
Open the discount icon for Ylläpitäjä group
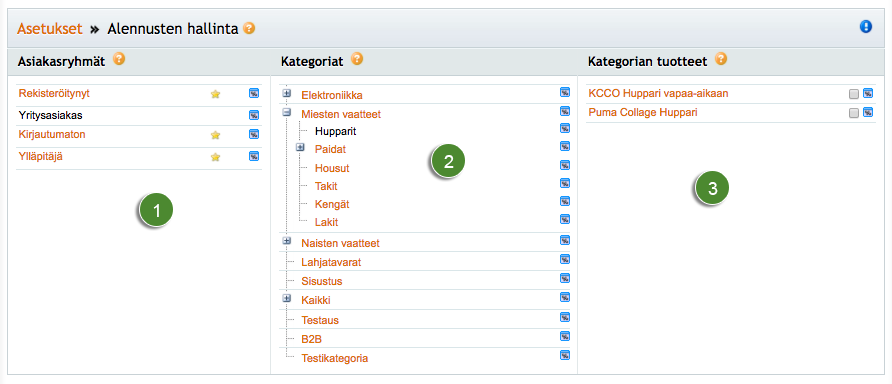click(254, 156)
